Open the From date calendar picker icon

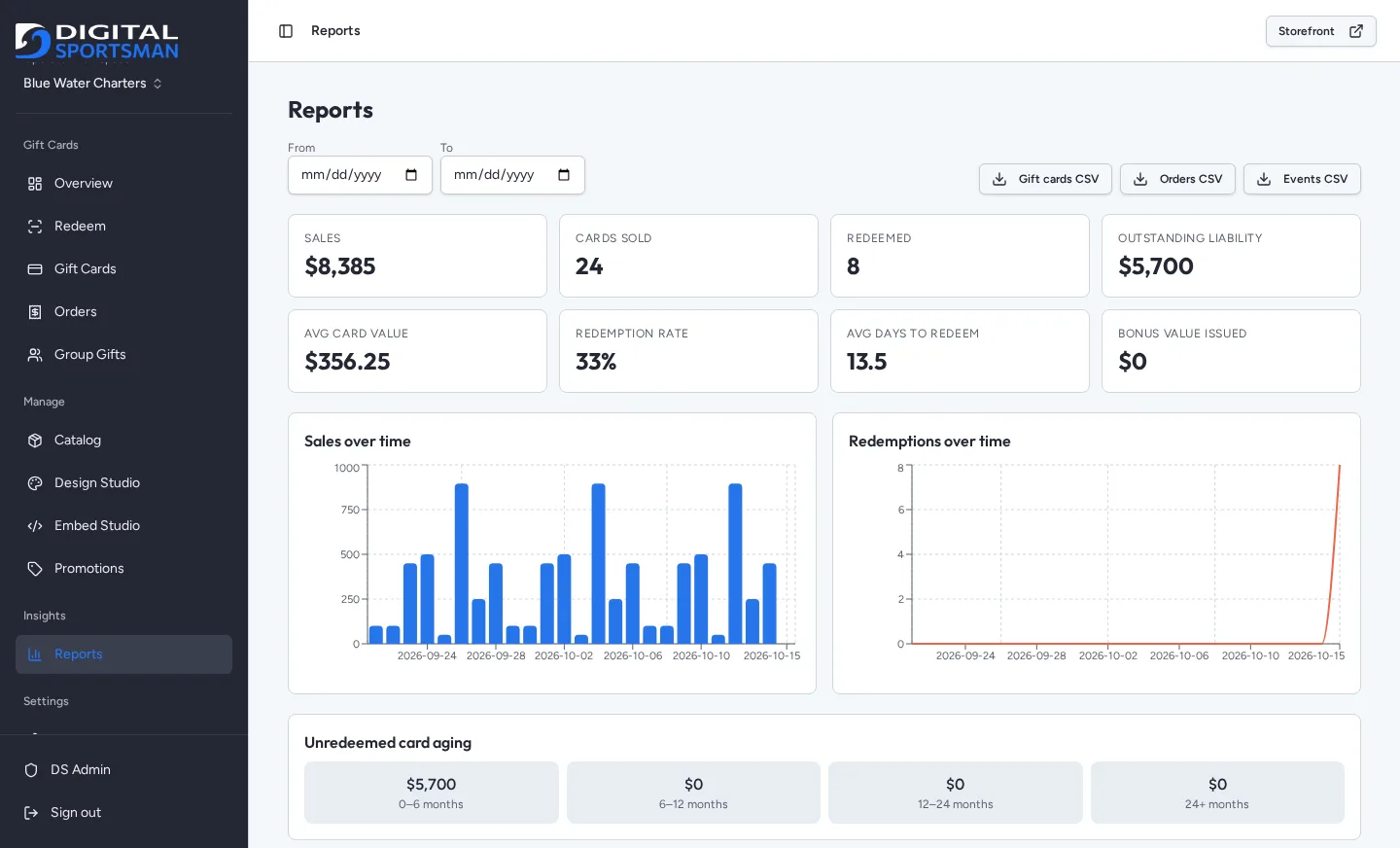[411, 175]
